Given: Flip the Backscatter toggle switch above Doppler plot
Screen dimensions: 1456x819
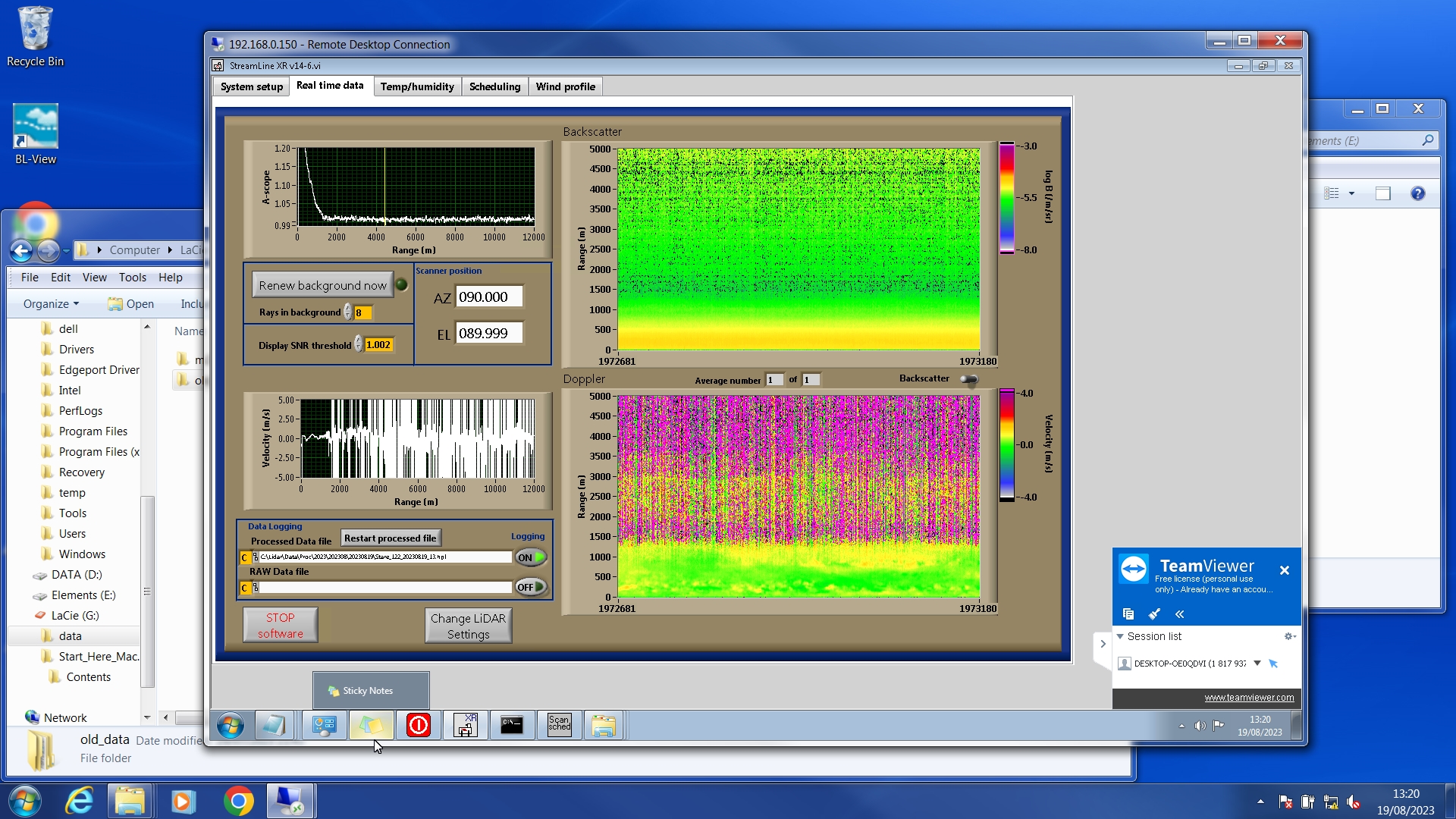Looking at the screenshot, I should pos(969,379).
